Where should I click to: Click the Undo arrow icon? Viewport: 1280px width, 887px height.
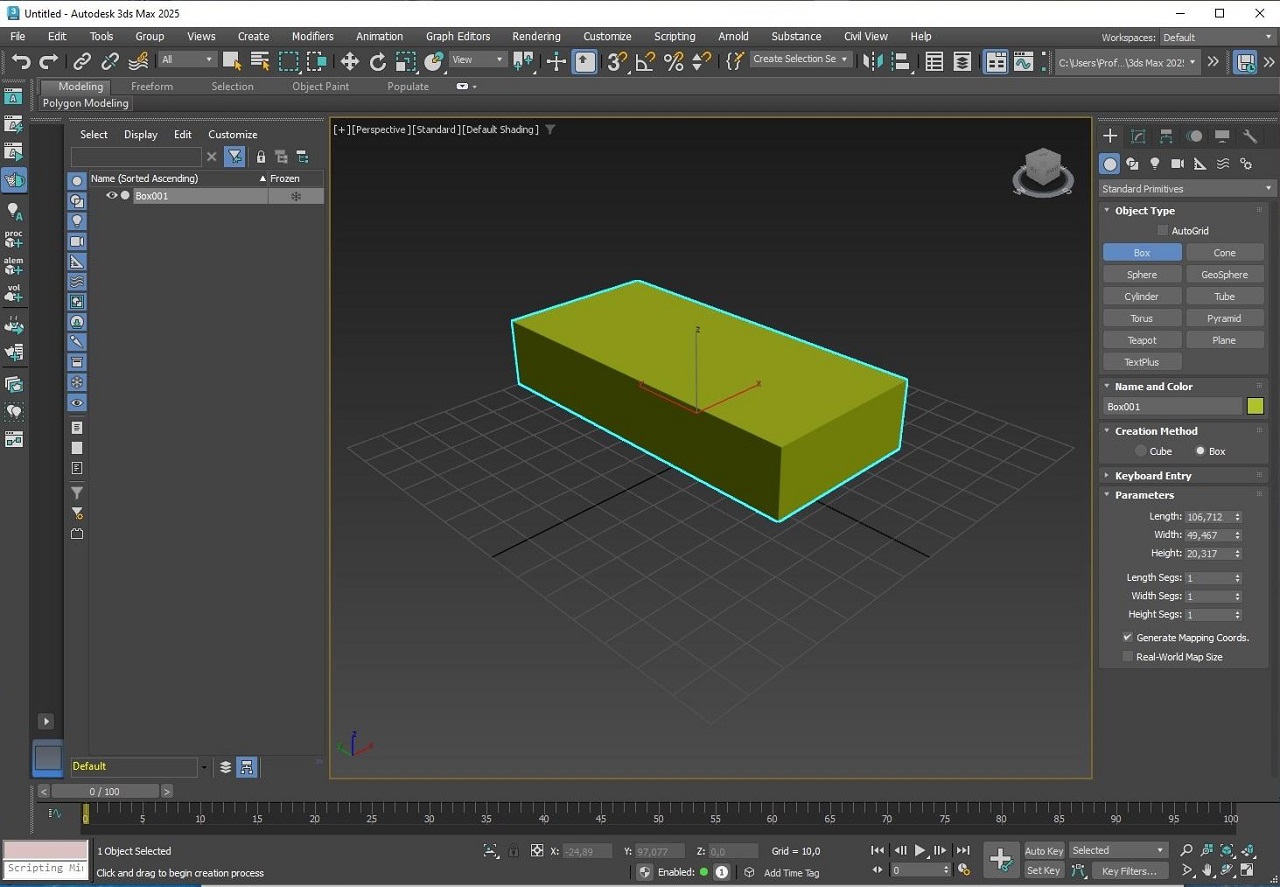tap(21, 62)
